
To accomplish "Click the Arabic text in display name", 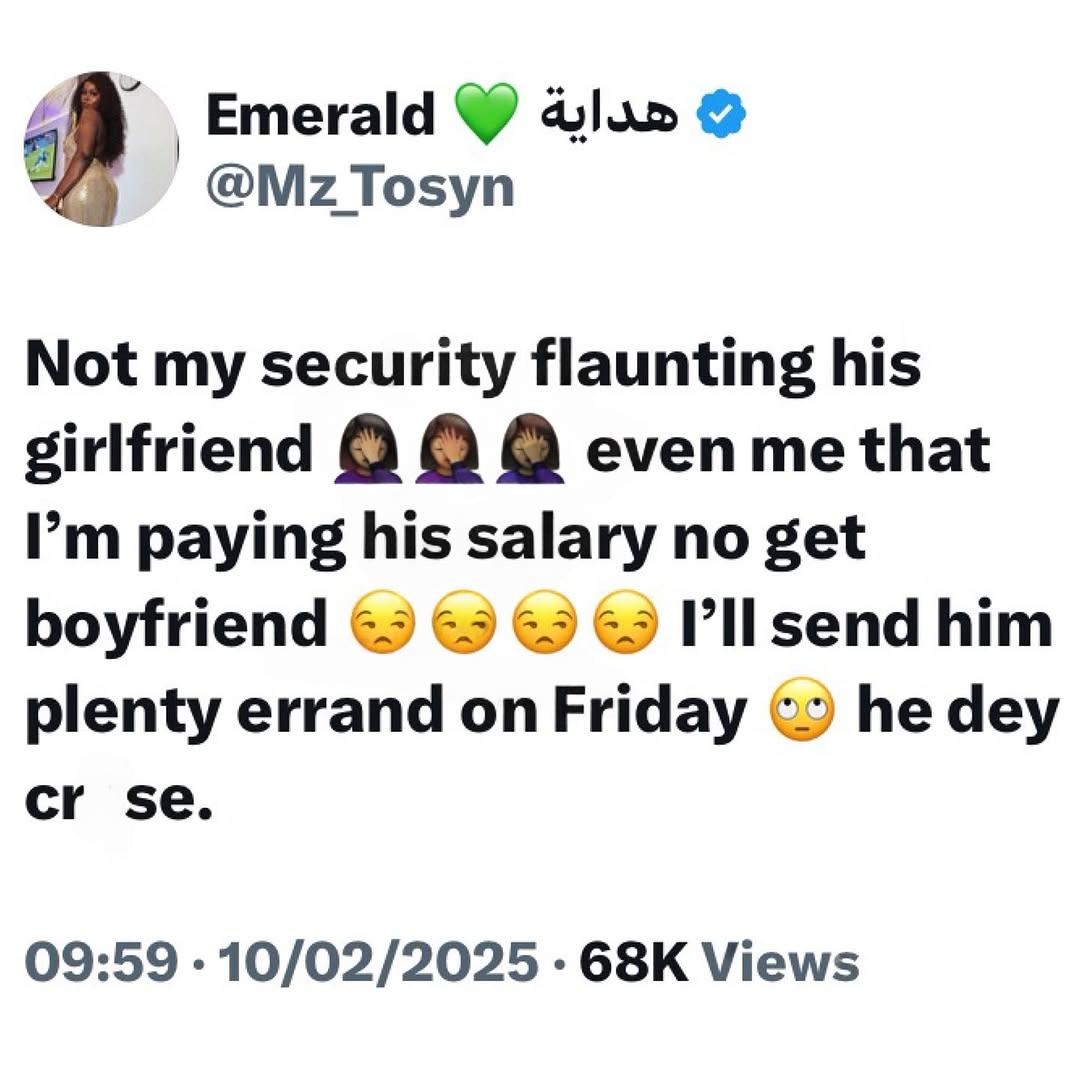I will pos(608,116).
